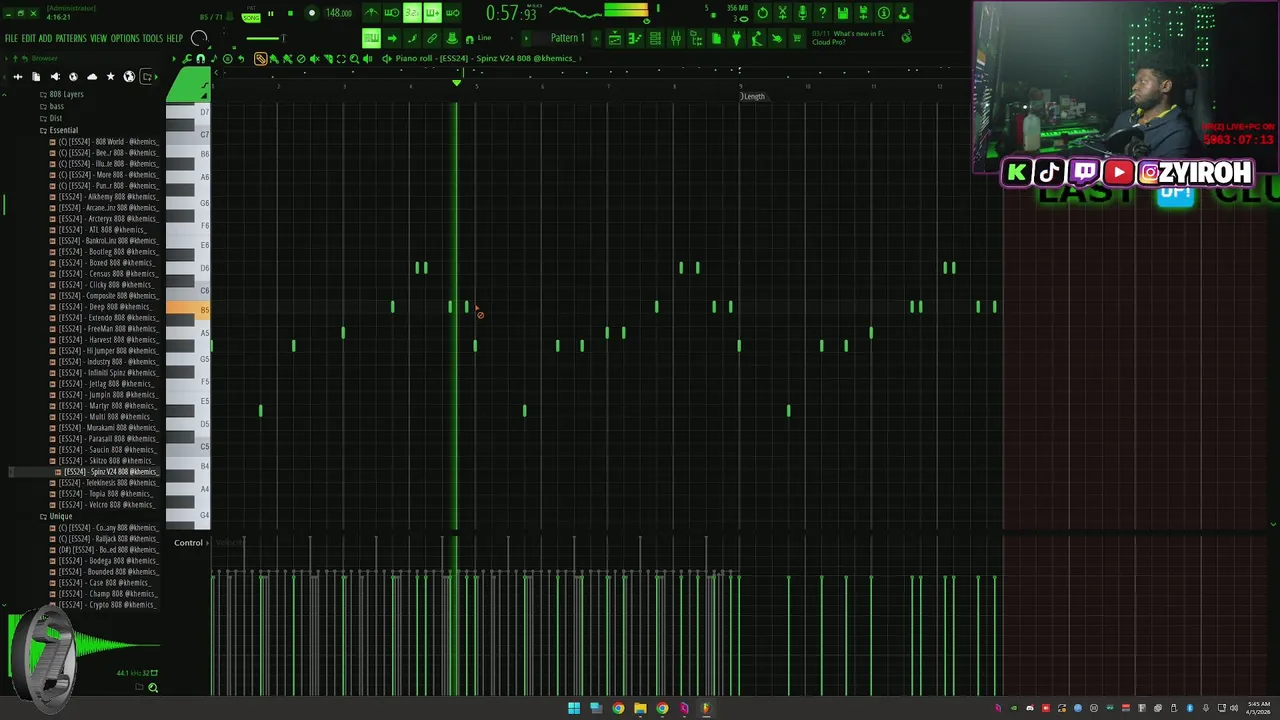1280x720 pixels.
Task: Open the Piano roll view button in main toolbar
Action: (x=634, y=38)
